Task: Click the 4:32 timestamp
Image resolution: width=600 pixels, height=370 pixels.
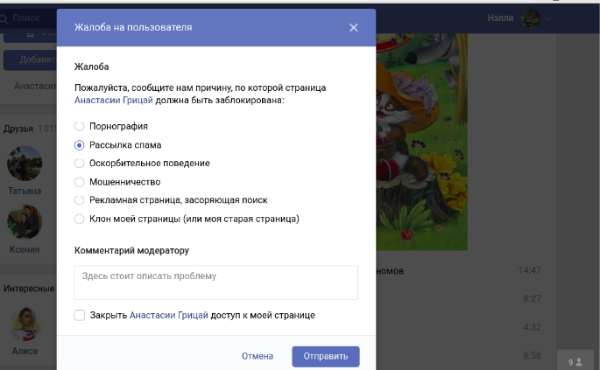Action: [x=532, y=327]
